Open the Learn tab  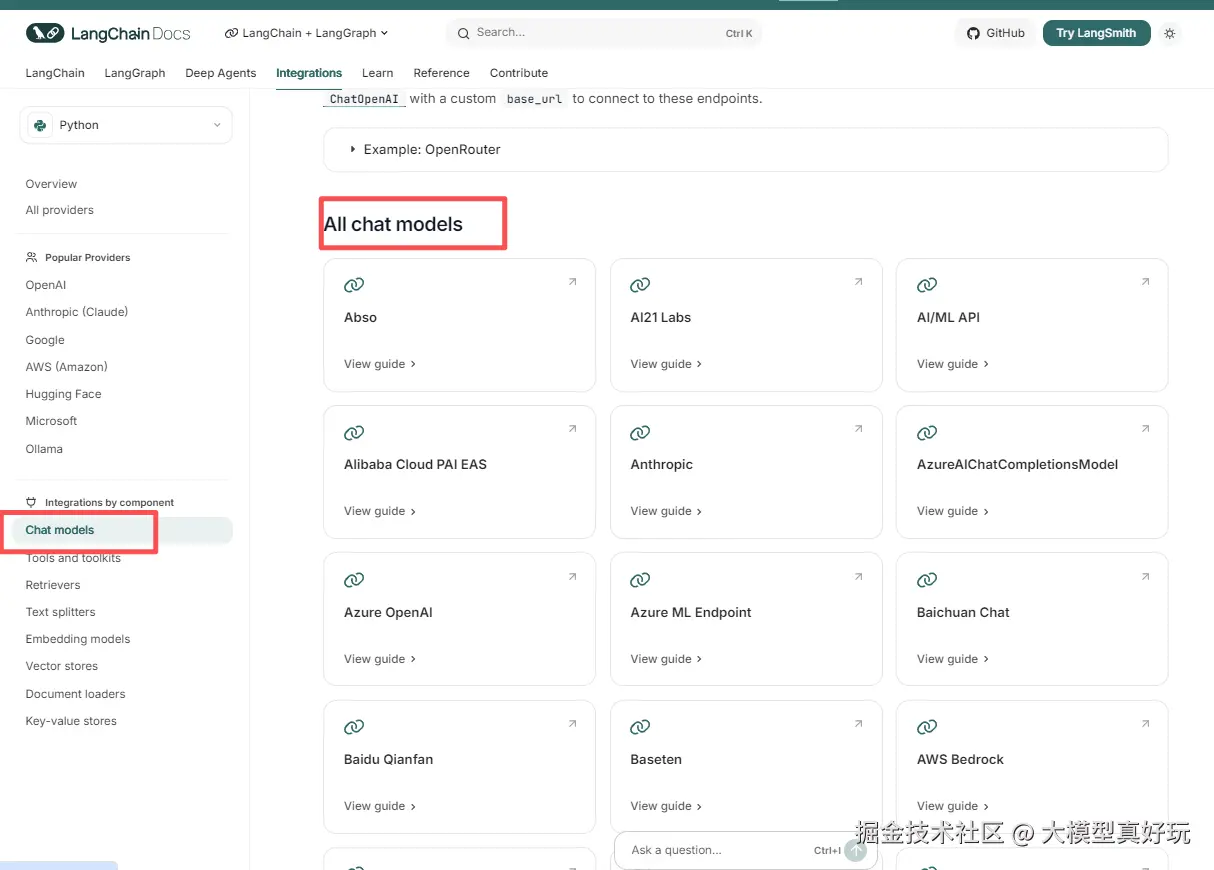(377, 73)
